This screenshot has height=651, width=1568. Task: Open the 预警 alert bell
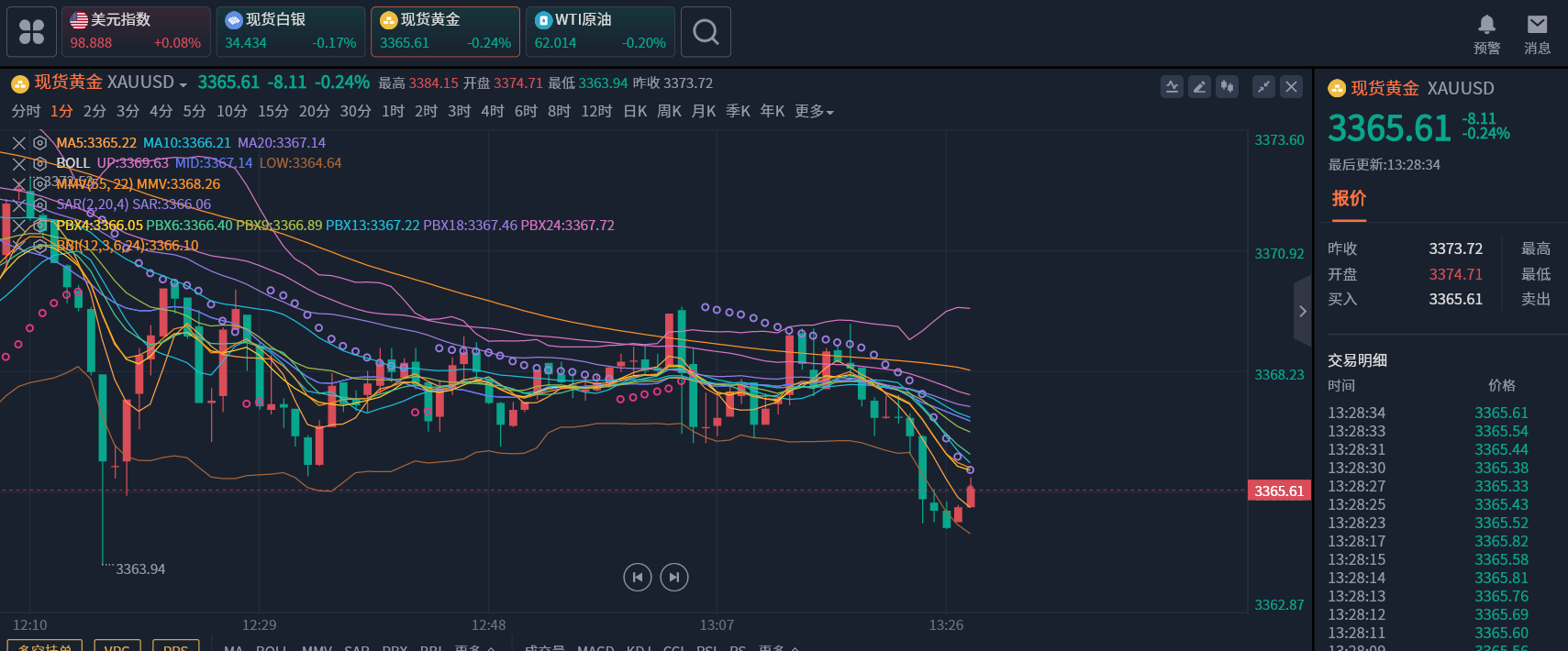point(1486,35)
